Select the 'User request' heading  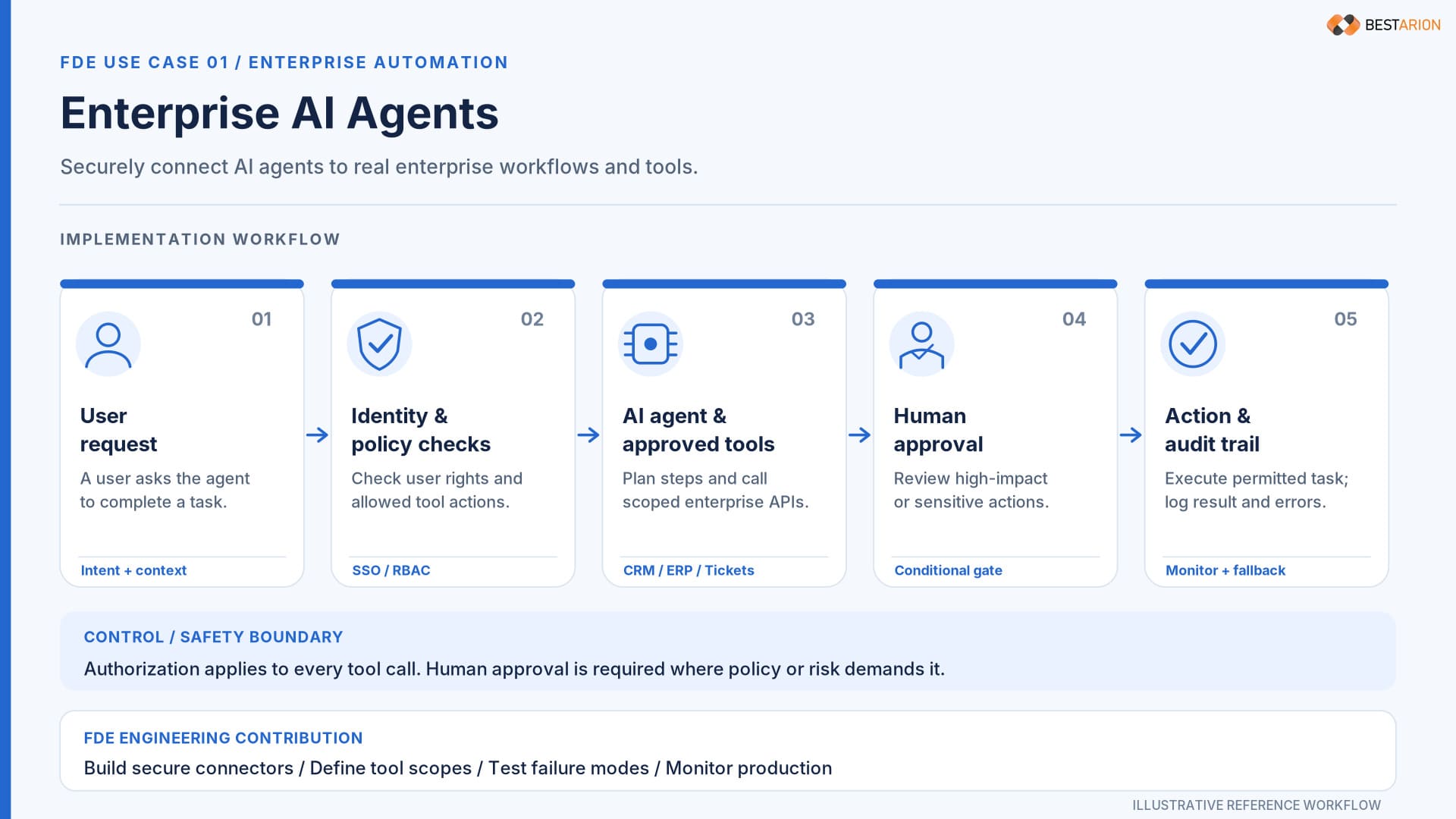point(118,430)
